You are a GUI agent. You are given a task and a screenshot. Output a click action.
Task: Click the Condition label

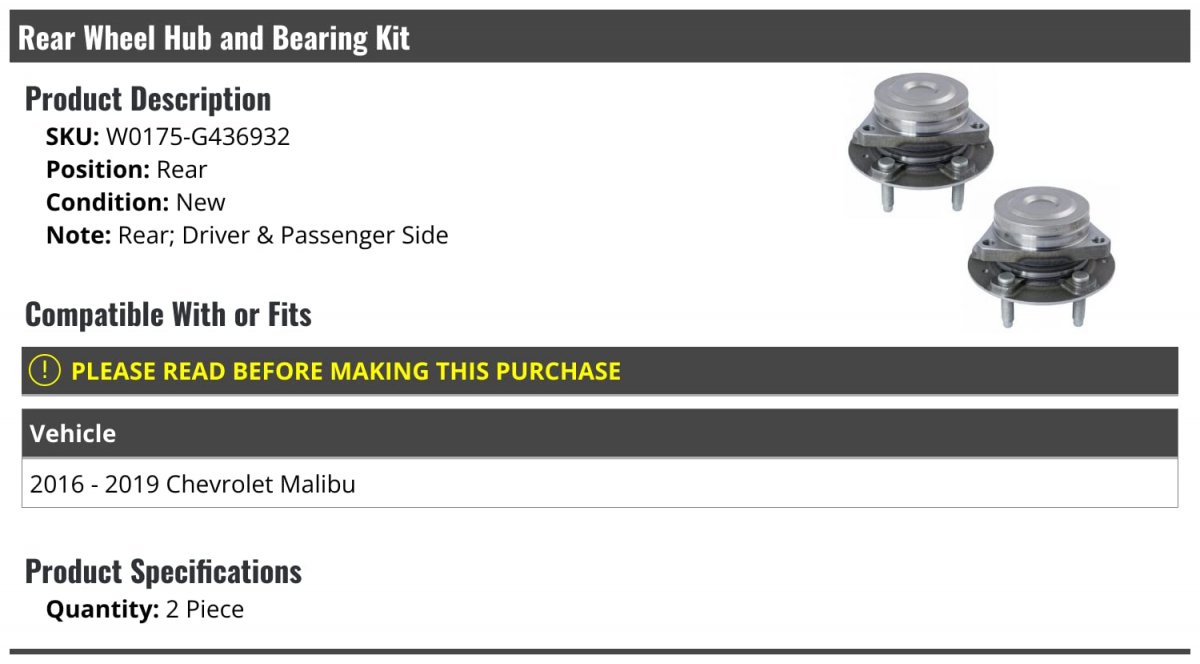coord(107,203)
